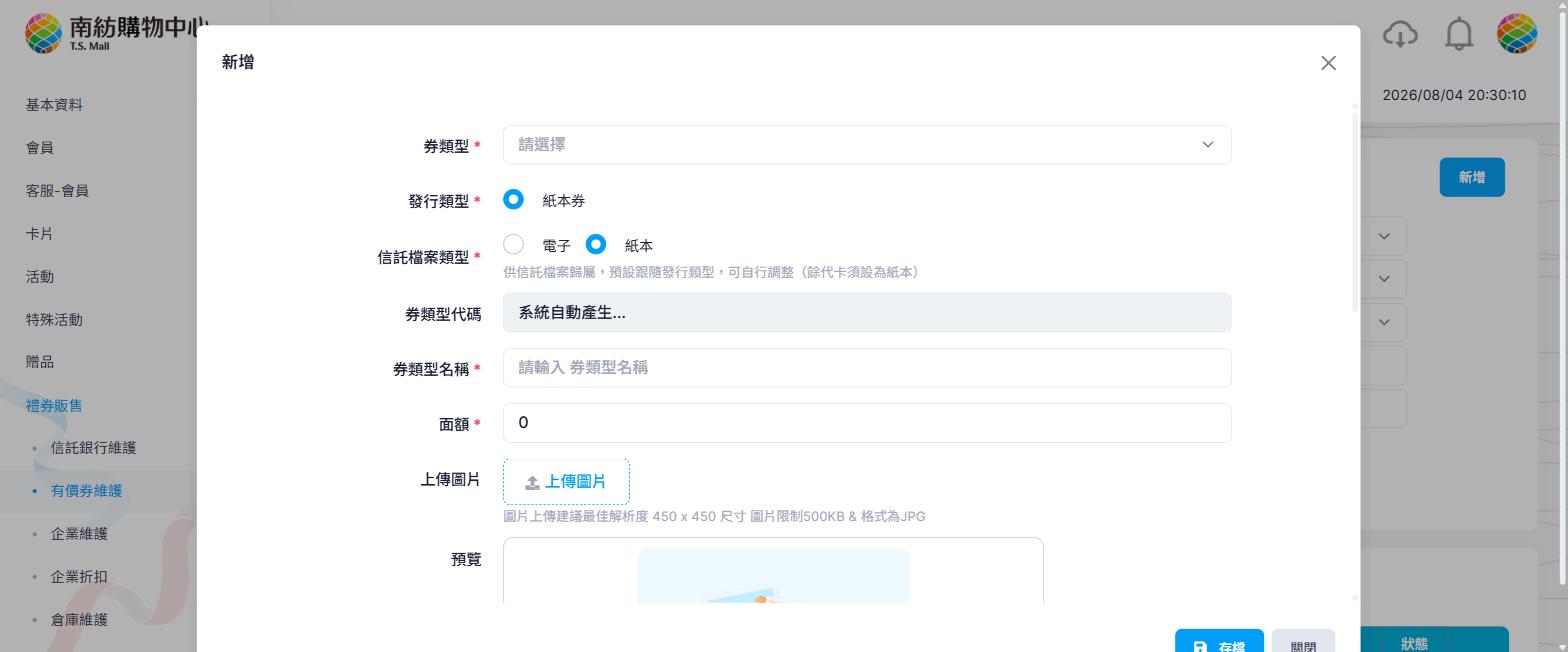The height and width of the screenshot is (652, 1568).
Task: Select 紙本 trust file type
Action: (596, 244)
